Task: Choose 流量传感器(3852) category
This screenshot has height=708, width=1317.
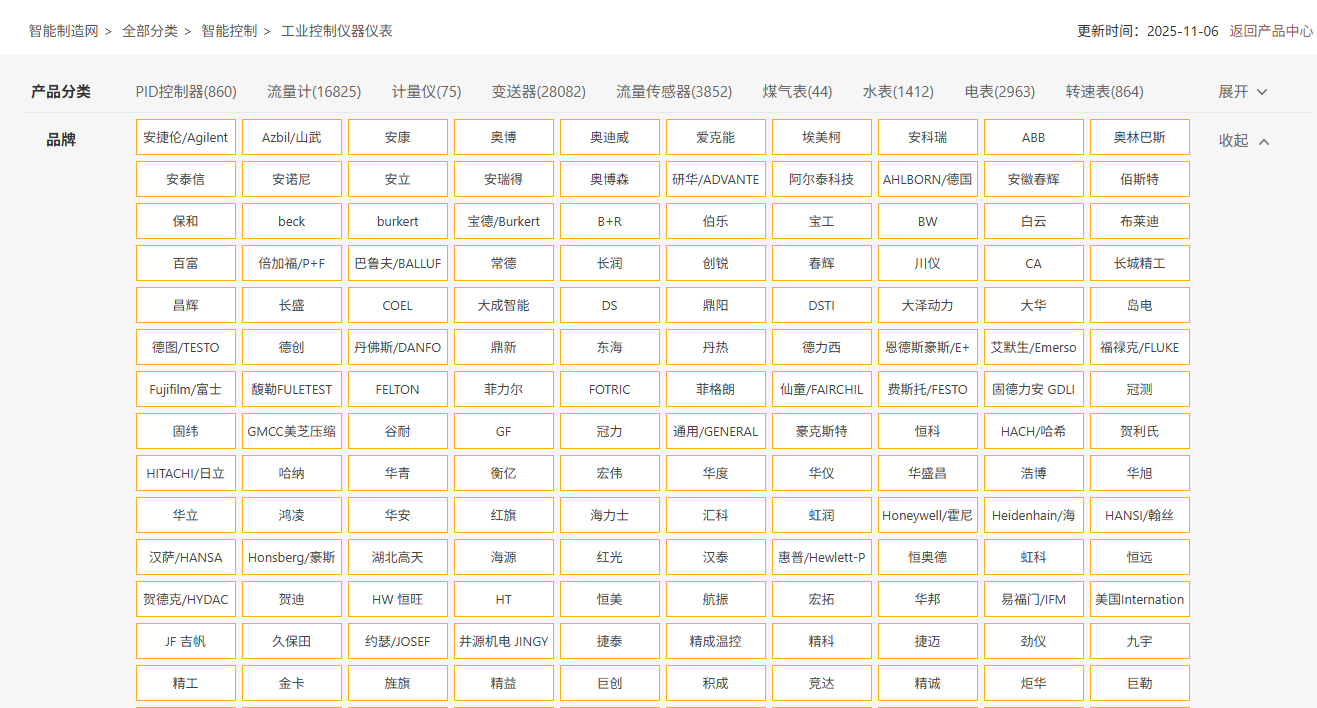Action: (674, 92)
